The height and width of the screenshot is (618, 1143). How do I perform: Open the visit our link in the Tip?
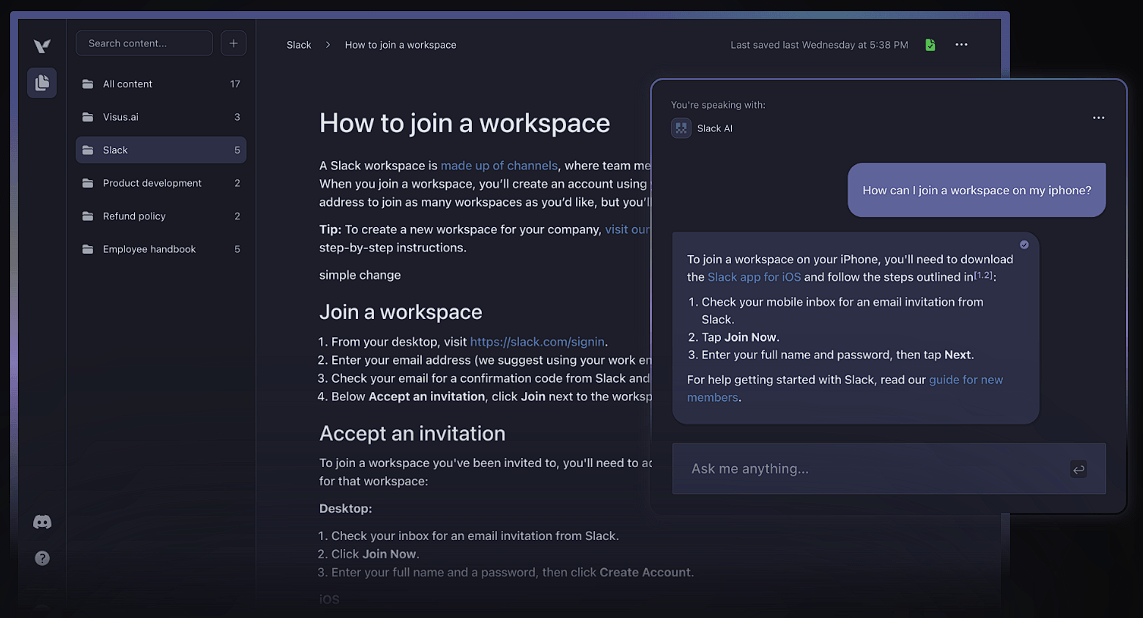tap(627, 230)
